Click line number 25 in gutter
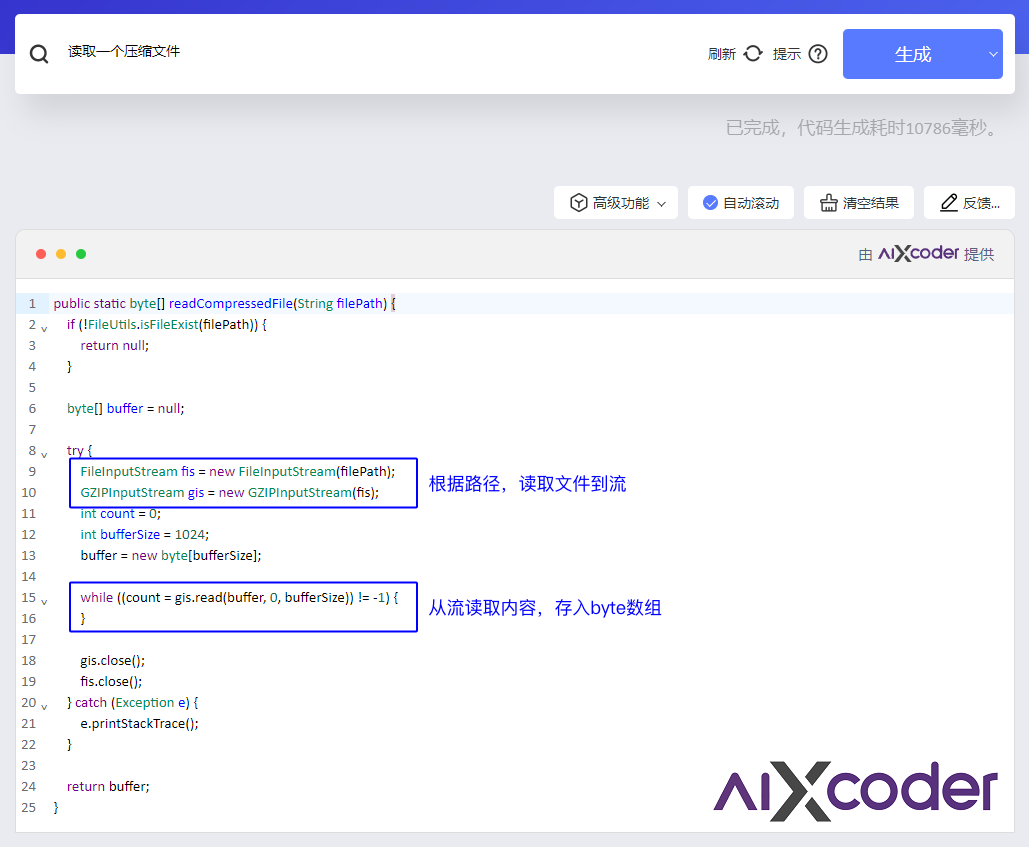 tap(28, 807)
